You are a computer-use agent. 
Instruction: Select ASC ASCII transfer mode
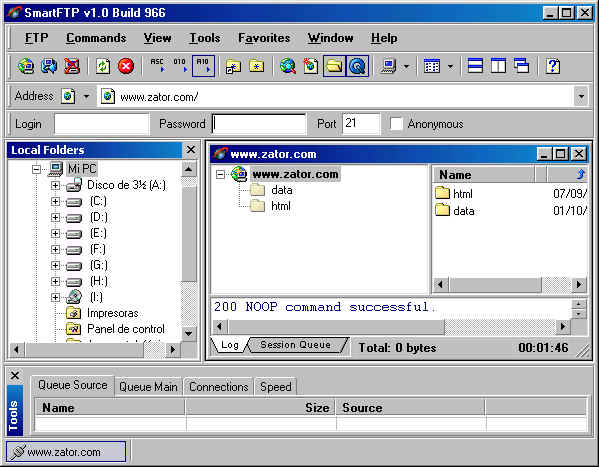click(157, 66)
